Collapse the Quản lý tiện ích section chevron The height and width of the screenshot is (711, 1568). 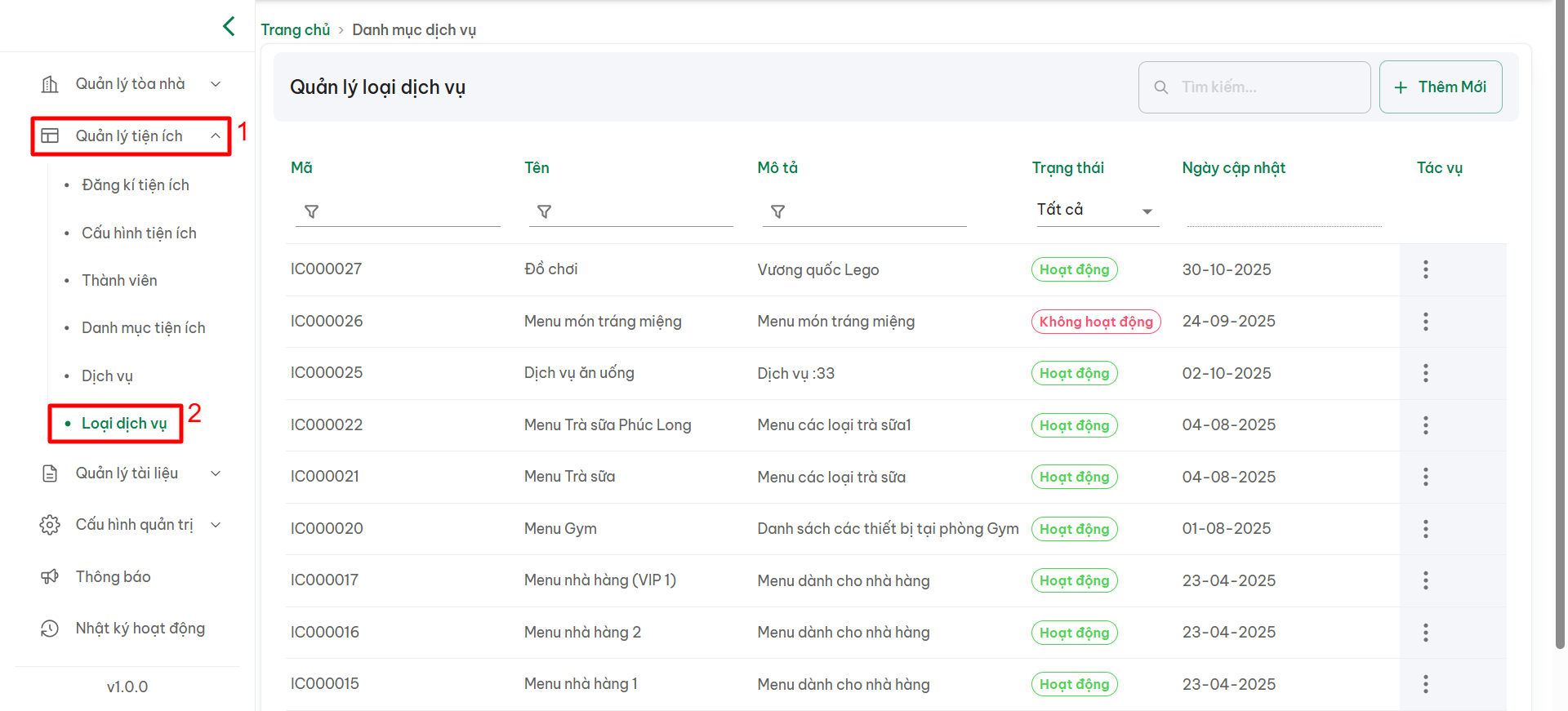click(216, 136)
